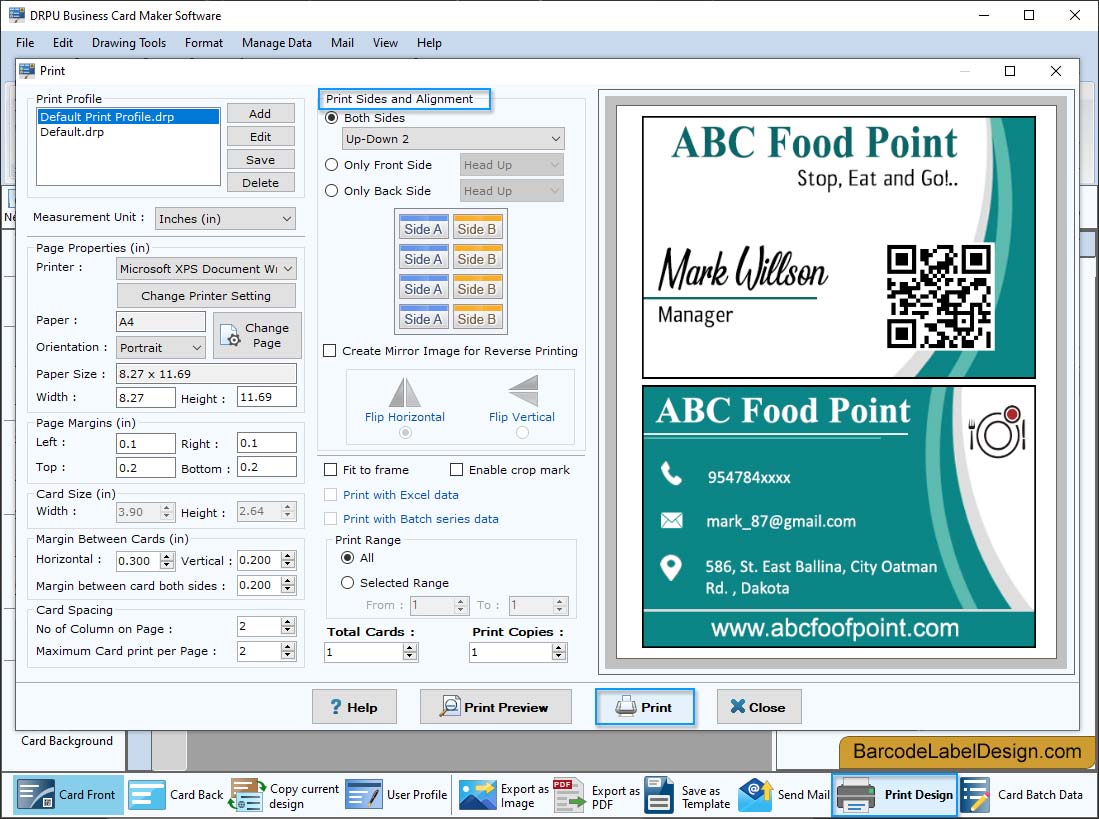Choose Selected Range radio button
Image resolution: width=1099 pixels, height=819 pixels.
tap(347, 582)
